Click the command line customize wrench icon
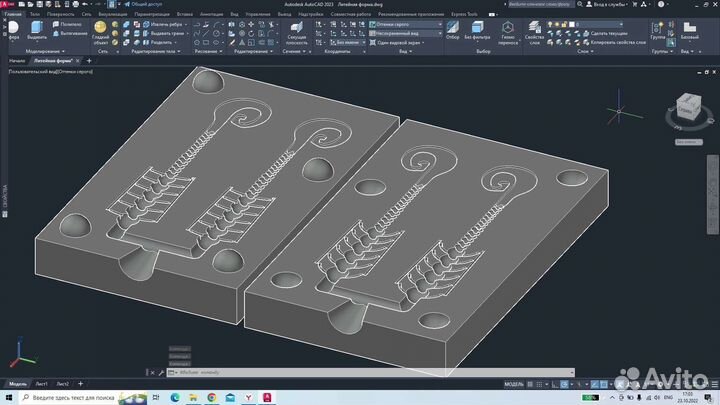The width and height of the screenshot is (720, 405). pyautogui.click(x=161, y=372)
